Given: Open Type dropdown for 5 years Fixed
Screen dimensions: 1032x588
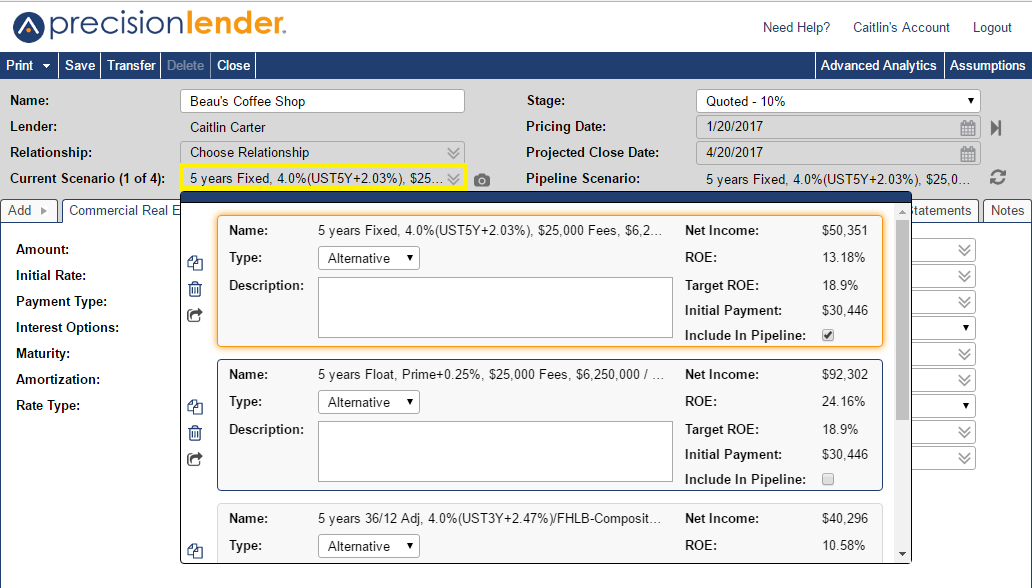Looking at the screenshot, I should 369,258.
